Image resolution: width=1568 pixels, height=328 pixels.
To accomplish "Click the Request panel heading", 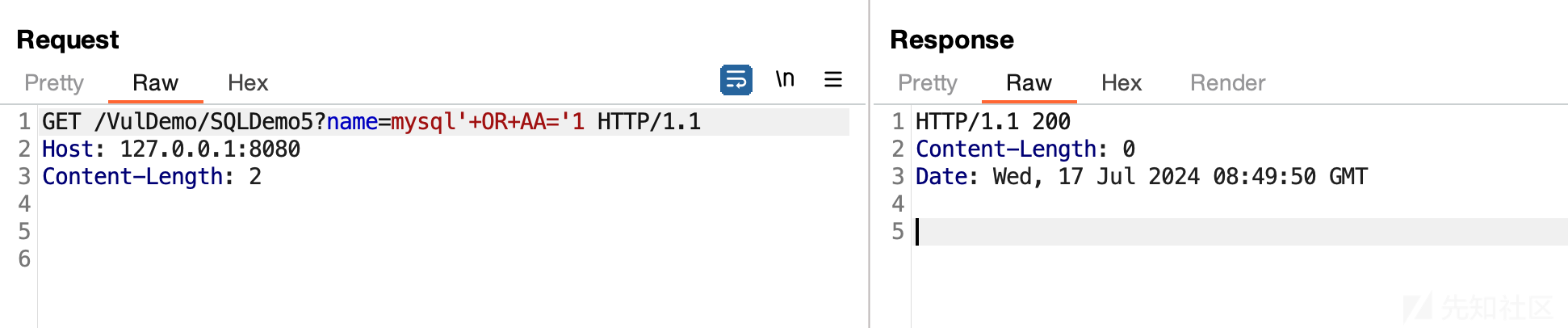I will tap(68, 40).
